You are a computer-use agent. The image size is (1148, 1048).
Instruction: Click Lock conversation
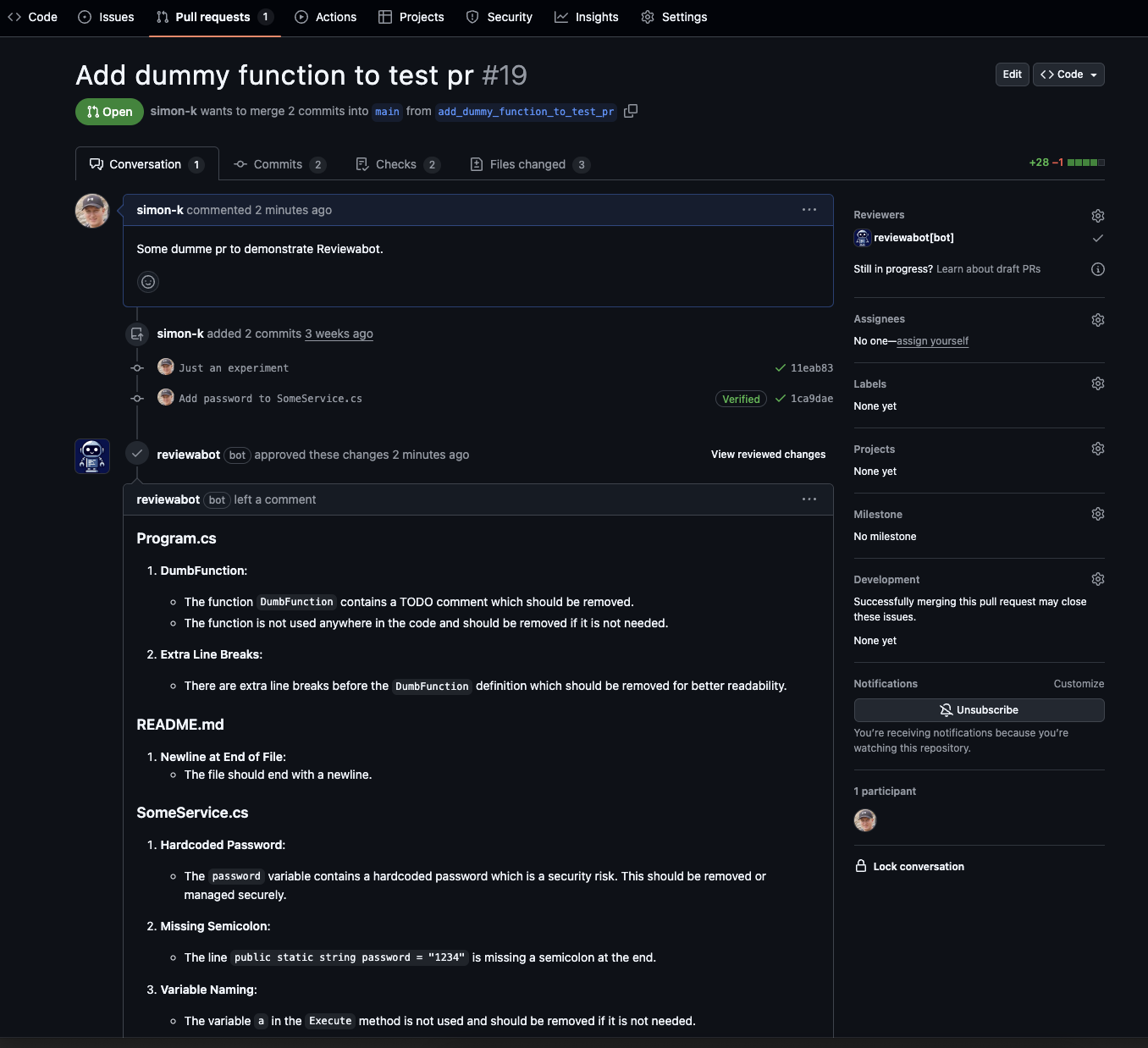coord(910,866)
